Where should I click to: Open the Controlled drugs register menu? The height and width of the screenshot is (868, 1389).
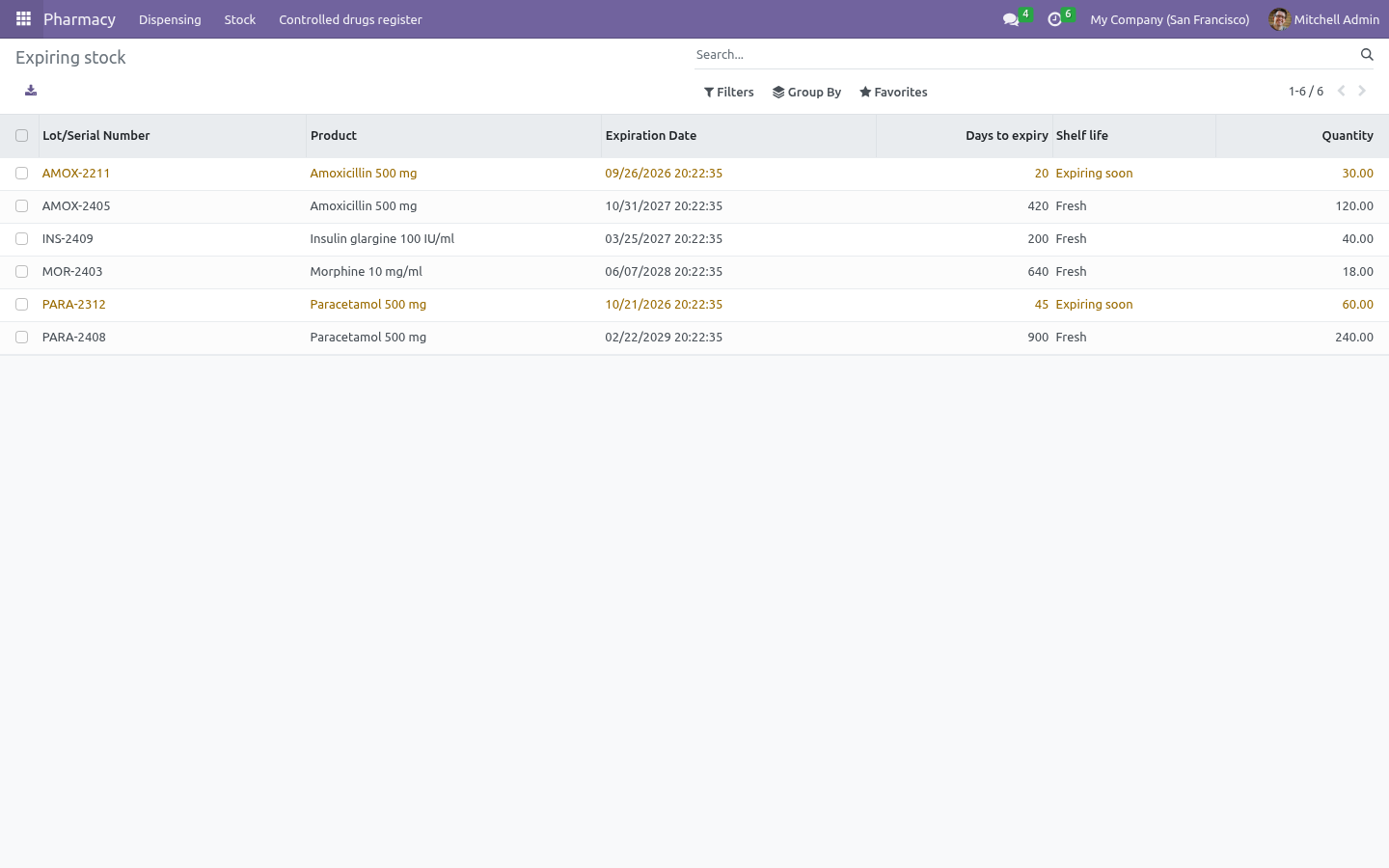[350, 19]
